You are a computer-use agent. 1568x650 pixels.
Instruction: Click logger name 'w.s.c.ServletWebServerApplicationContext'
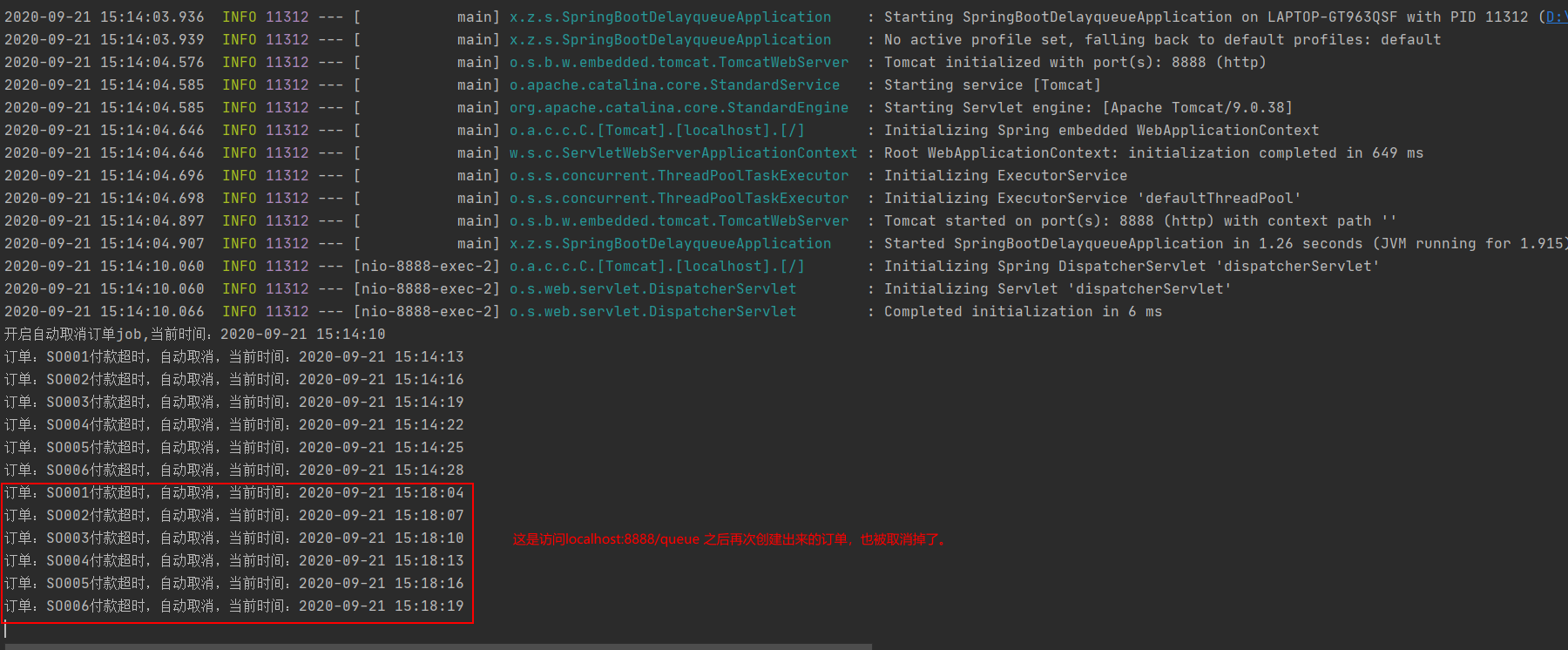[x=684, y=153]
